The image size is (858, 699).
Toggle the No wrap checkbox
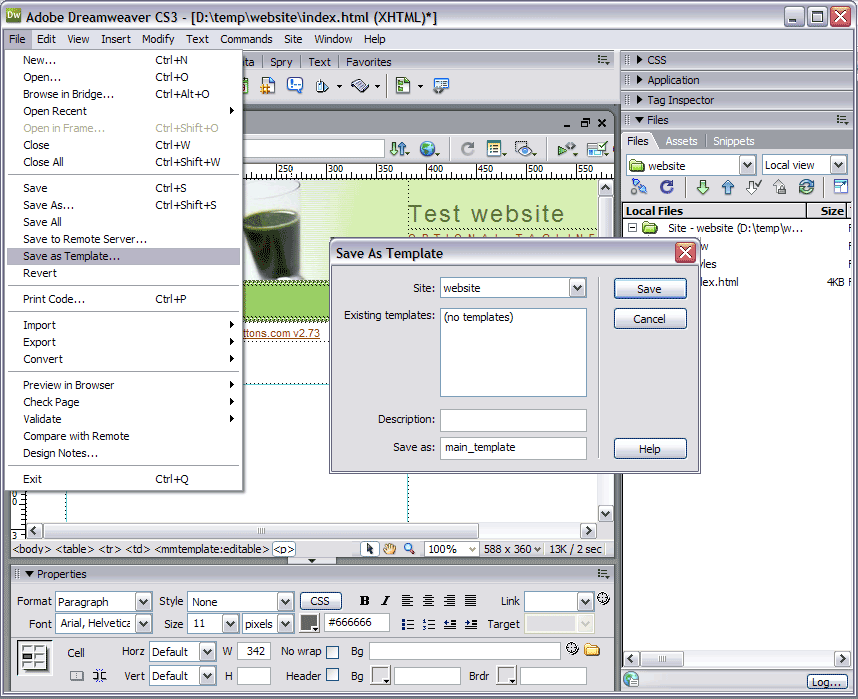tap(332, 652)
